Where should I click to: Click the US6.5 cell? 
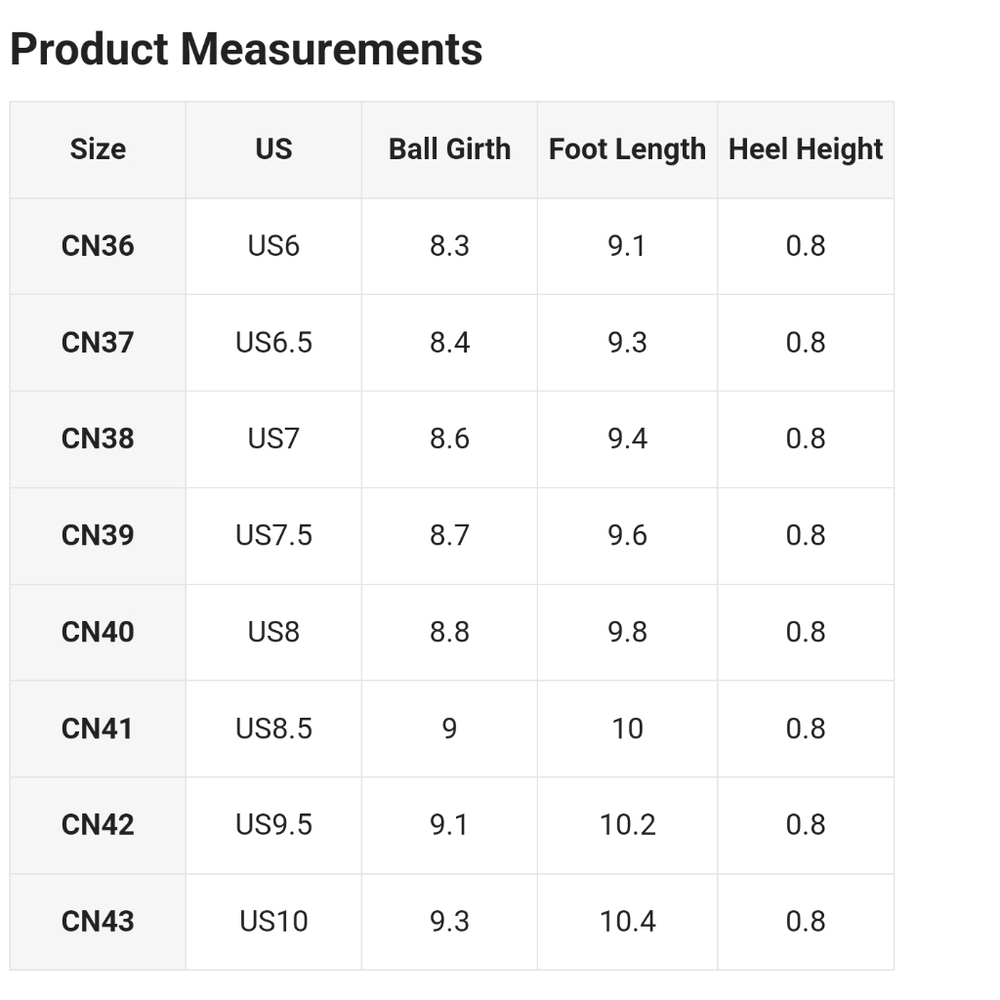point(274,343)
